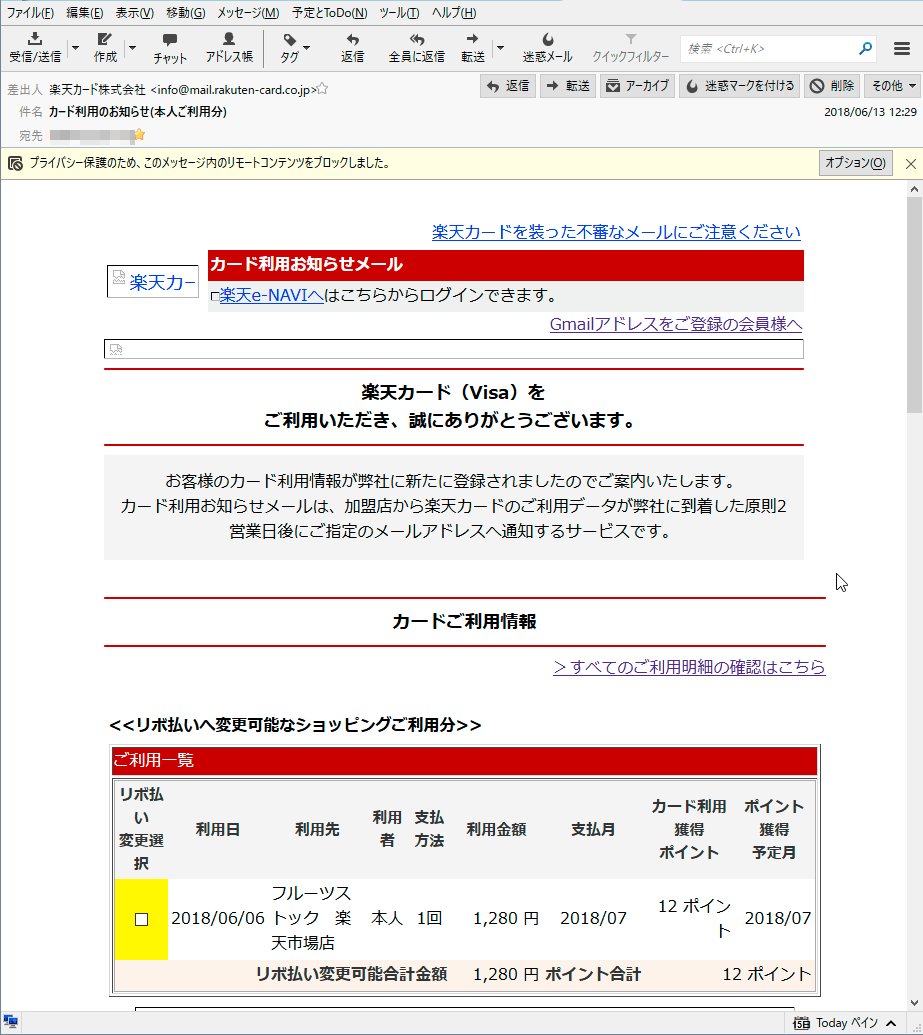
Task: Click the 12 ポイント total value
Action: point(767,974)
